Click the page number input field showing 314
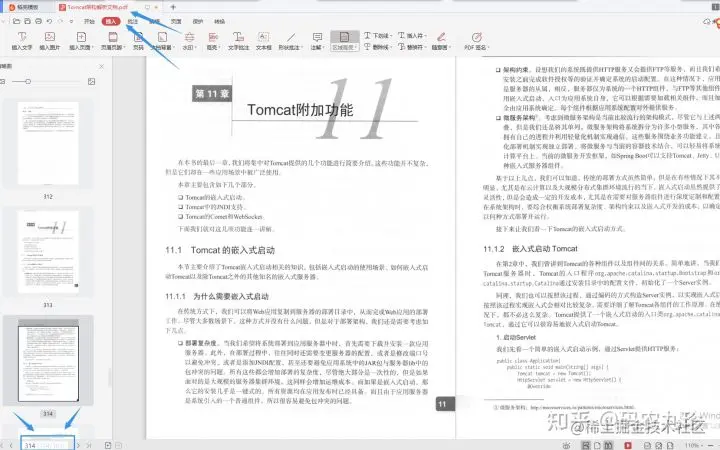720x450 pixels. click(47, 444)
